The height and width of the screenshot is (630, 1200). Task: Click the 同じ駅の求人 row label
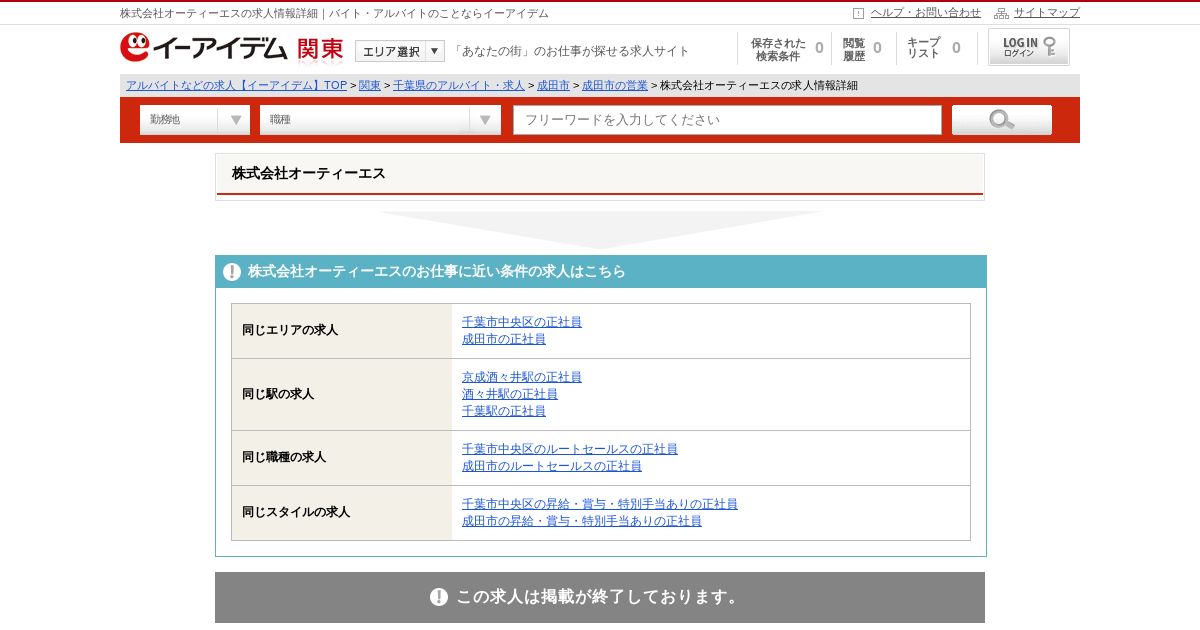click(x=278, y=394)
